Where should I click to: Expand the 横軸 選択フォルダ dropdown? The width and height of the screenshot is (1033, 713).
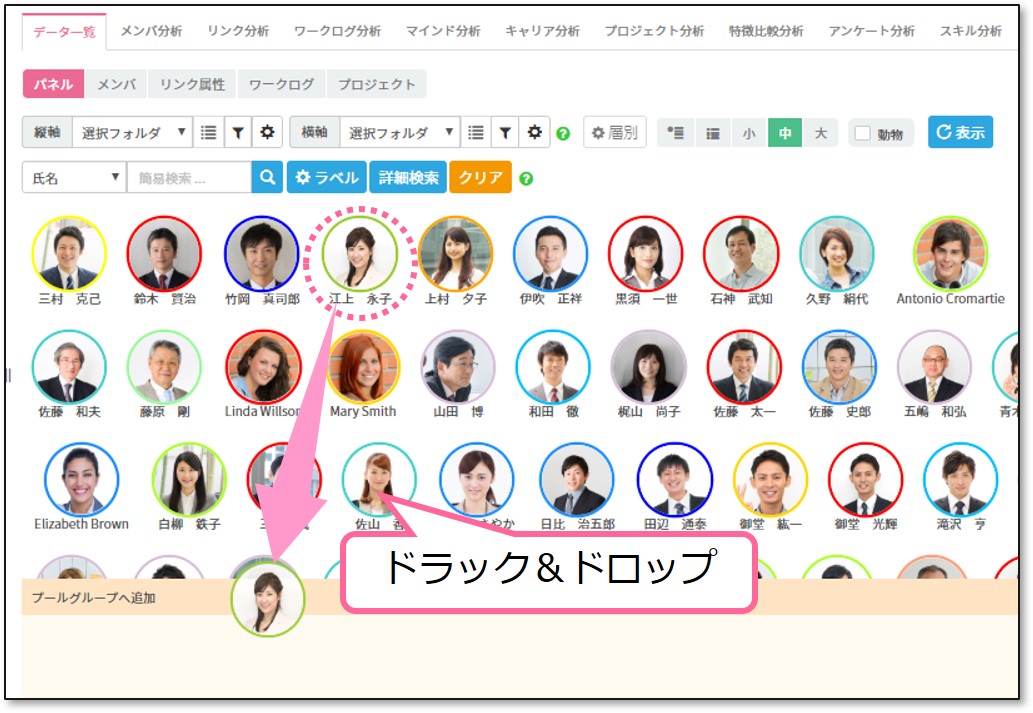[399, 132]
